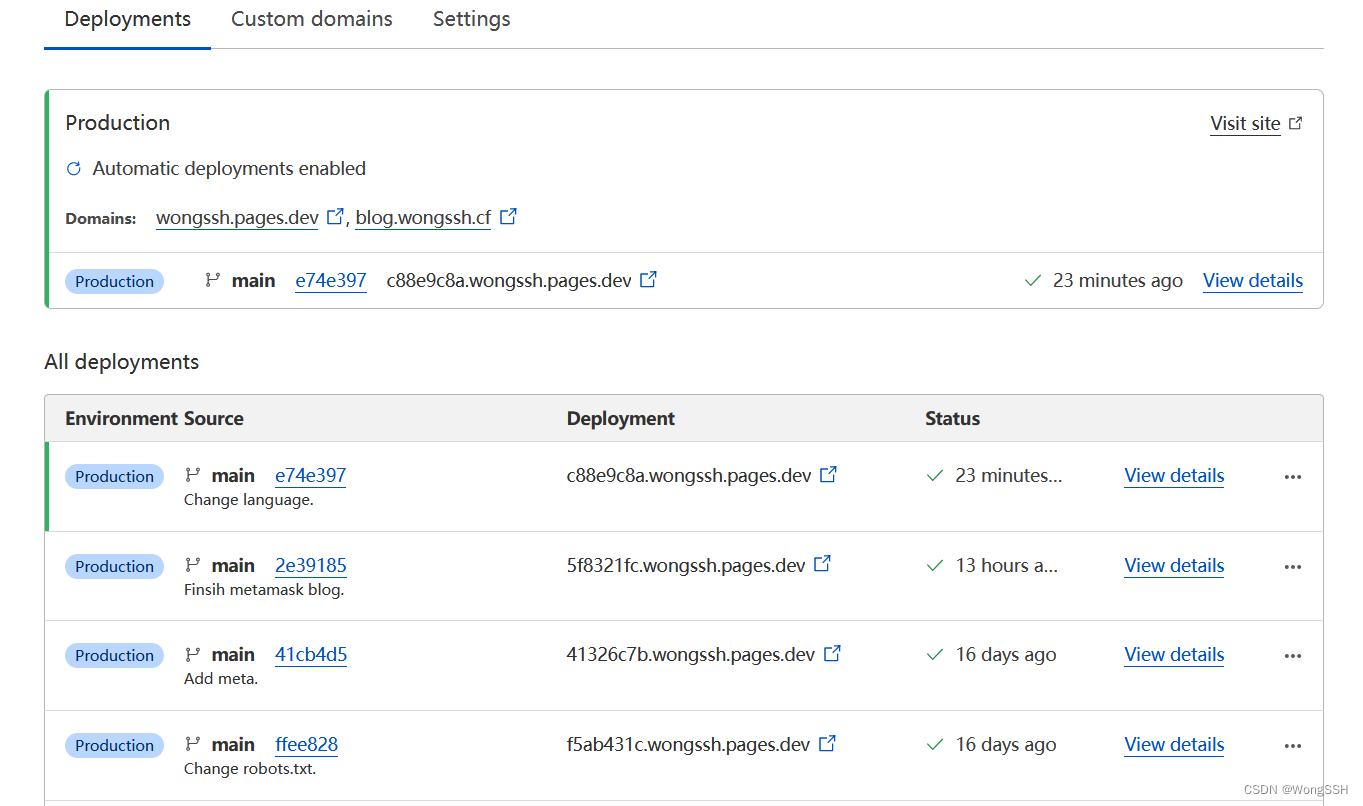Screen dimensions: 1363x806
Task: Follow the Visit site link
Action: 1245,123
